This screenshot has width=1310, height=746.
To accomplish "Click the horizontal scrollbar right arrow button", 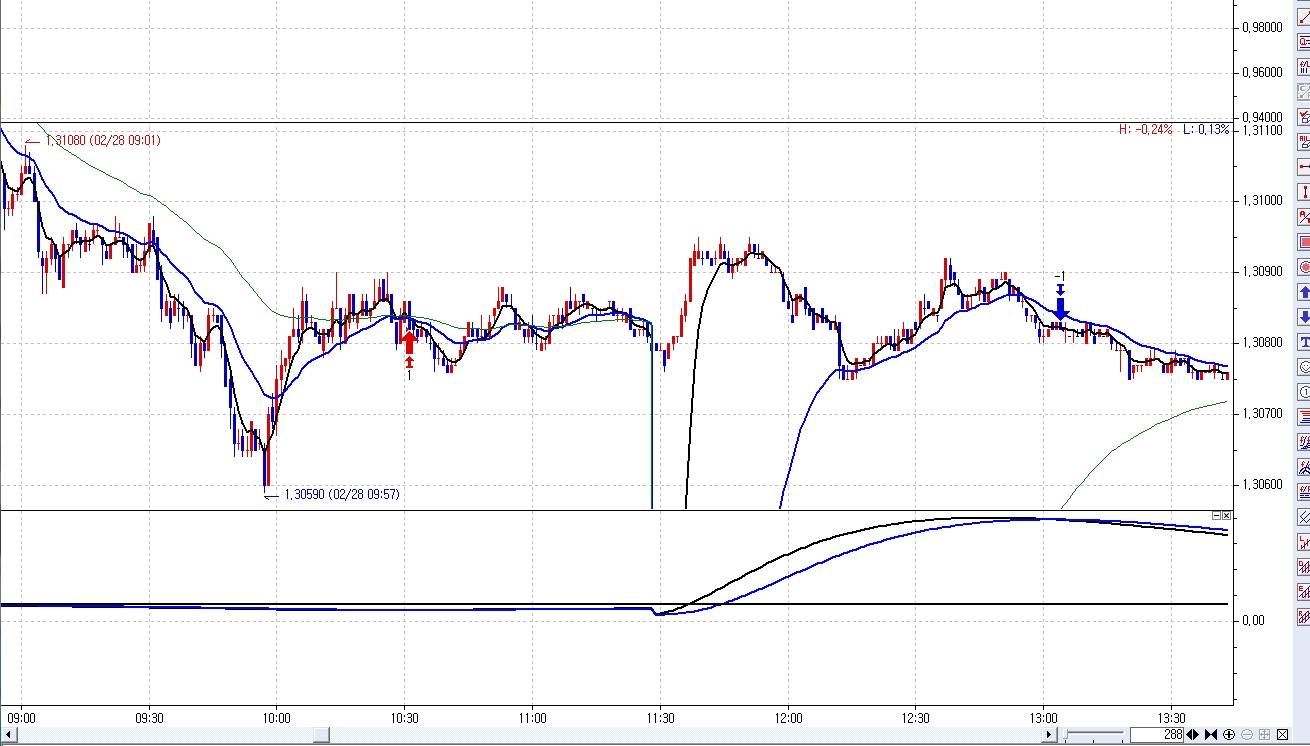I will 1049,735.
